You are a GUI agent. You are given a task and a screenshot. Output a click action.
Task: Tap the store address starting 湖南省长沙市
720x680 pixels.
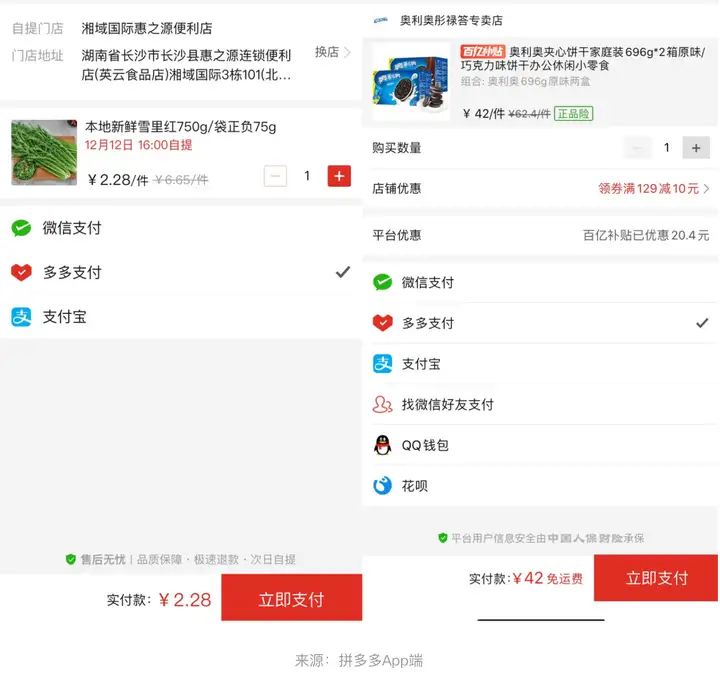tap(186, 65)
